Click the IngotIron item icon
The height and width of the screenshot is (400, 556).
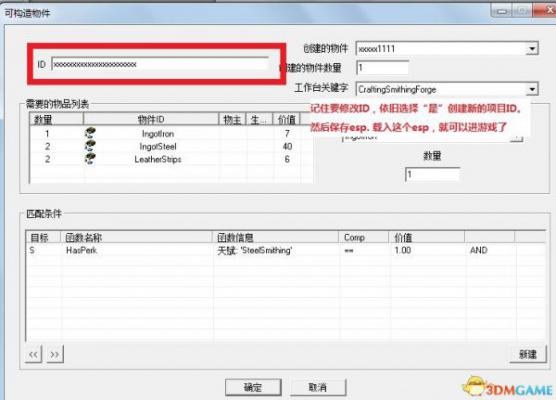click(90, 134)
